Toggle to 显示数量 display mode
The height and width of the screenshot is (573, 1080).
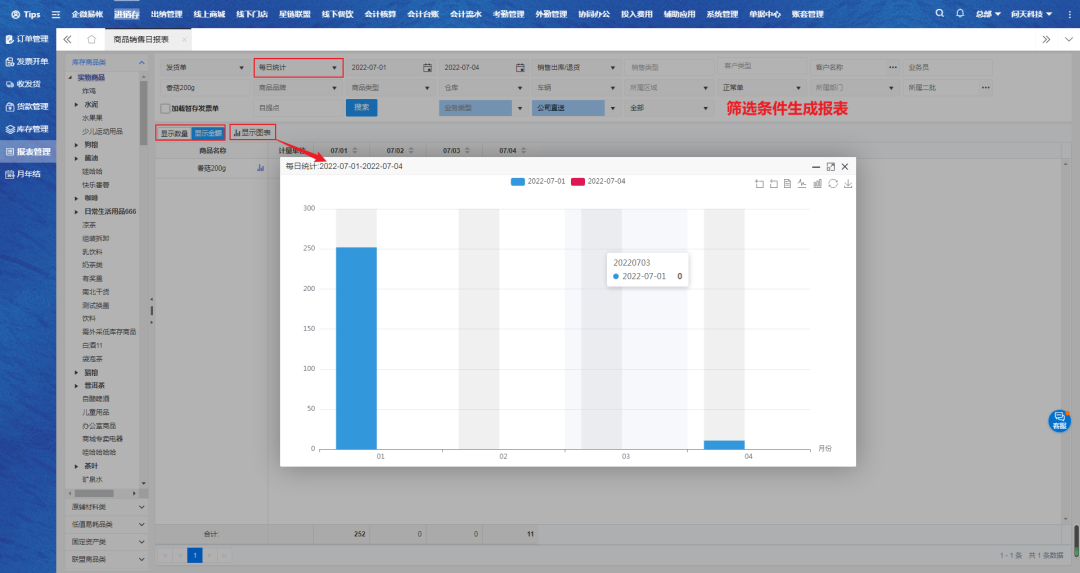[x=174, y=132]
